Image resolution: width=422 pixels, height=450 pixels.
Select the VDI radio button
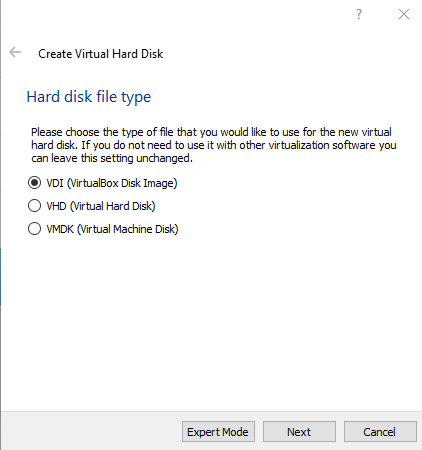(x=34, y=183)
